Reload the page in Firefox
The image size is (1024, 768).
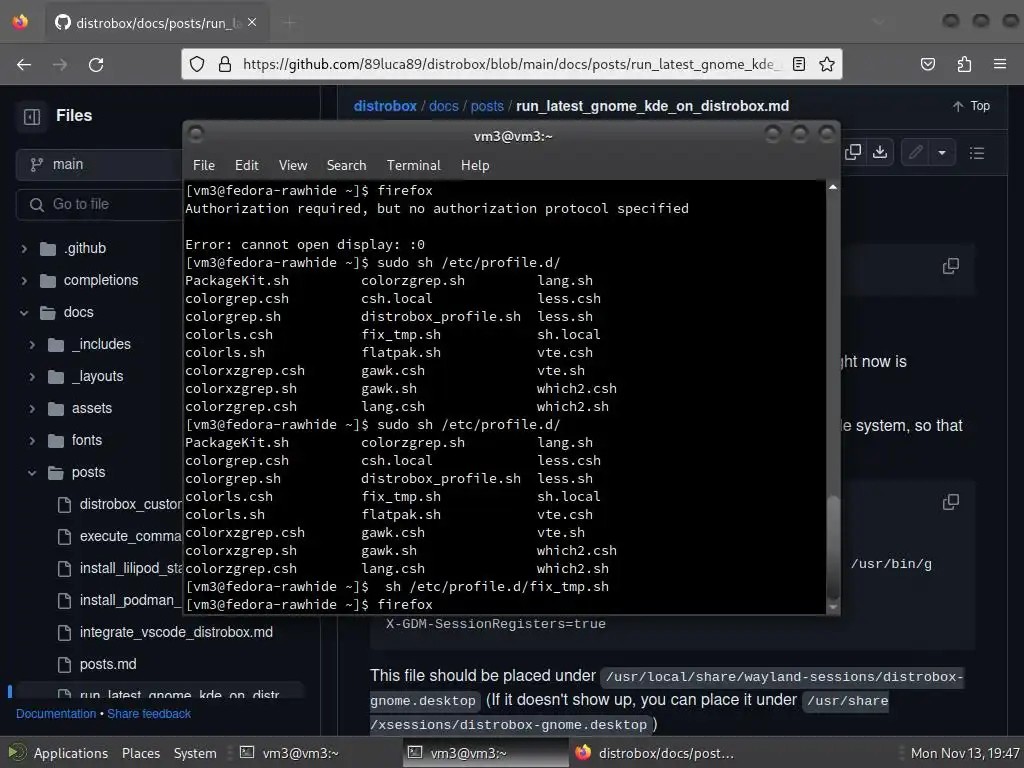click(96, 65)
